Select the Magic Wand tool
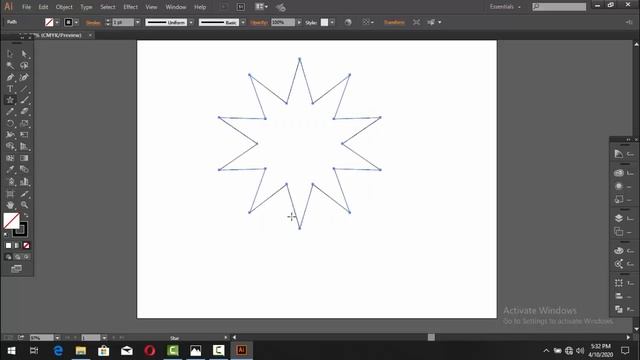The width and height of the screenshot is (640, 360). (x=10, y=65)
